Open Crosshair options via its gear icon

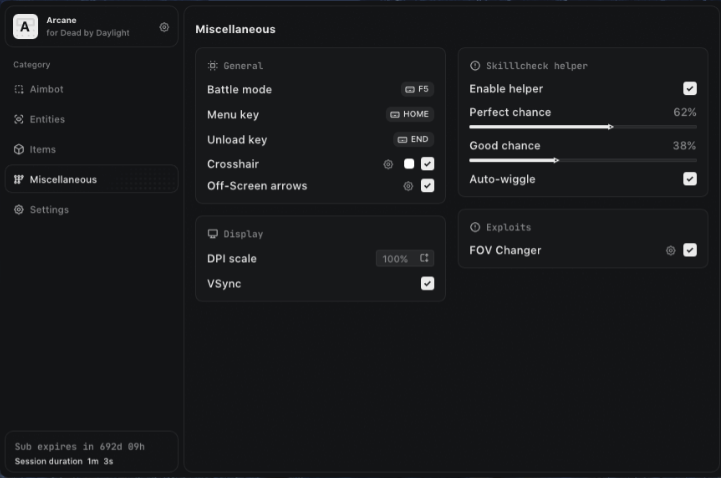pyautogui.click(x=388, y=164)
